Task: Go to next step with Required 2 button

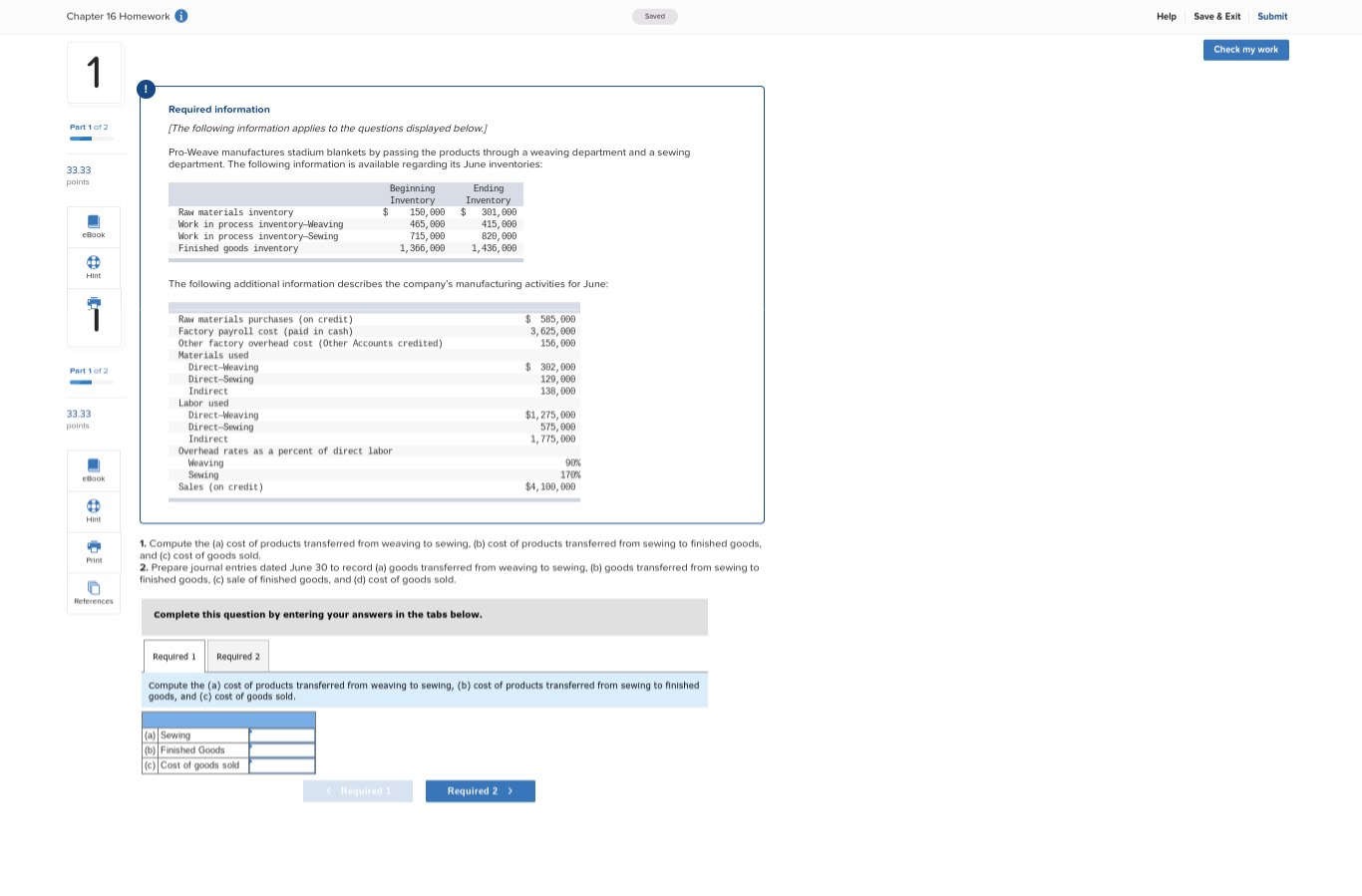Action: [x=481, y=791]
